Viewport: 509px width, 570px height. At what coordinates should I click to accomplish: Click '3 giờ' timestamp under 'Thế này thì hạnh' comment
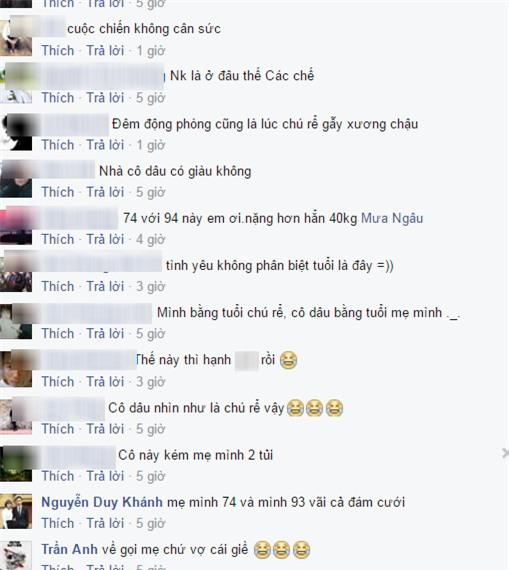click(x=151, y=382)
